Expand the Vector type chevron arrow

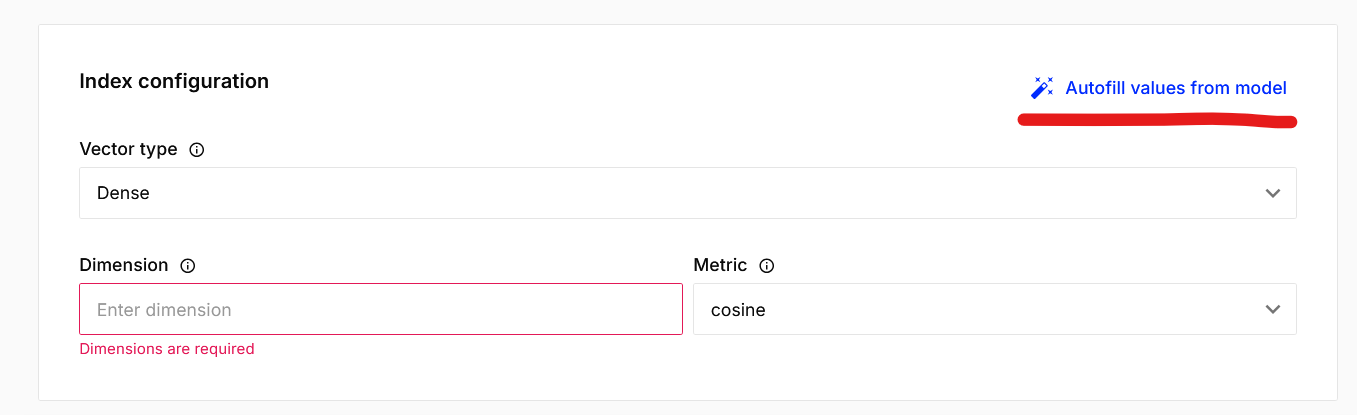click(1273, 193)
